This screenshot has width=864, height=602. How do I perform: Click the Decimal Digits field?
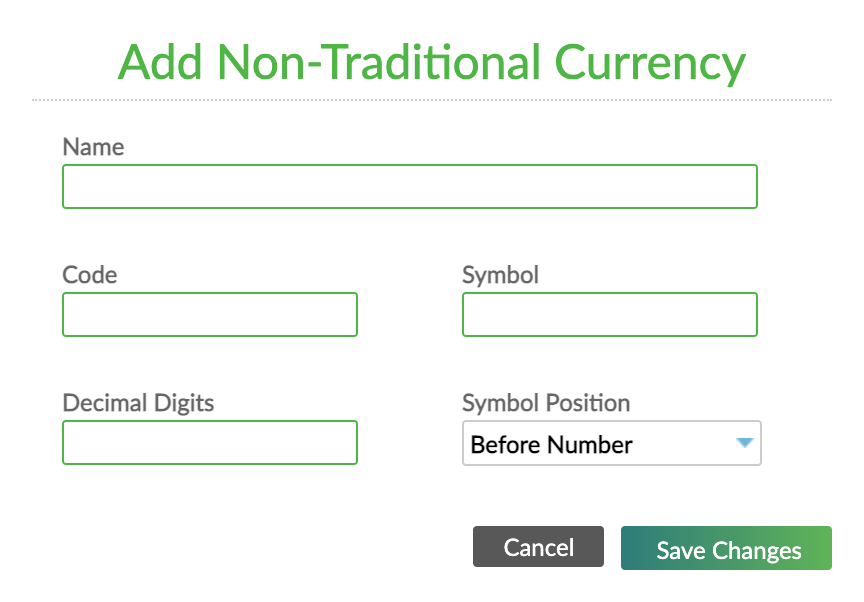(x=210, y=442)
